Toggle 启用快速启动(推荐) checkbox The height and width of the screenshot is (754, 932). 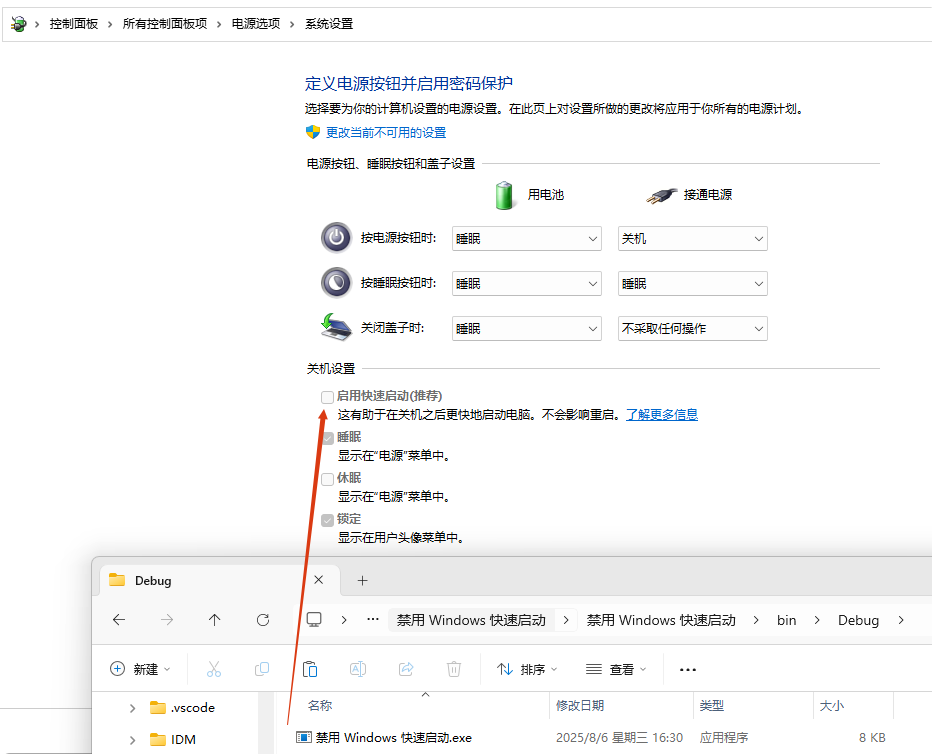point(327,397)
